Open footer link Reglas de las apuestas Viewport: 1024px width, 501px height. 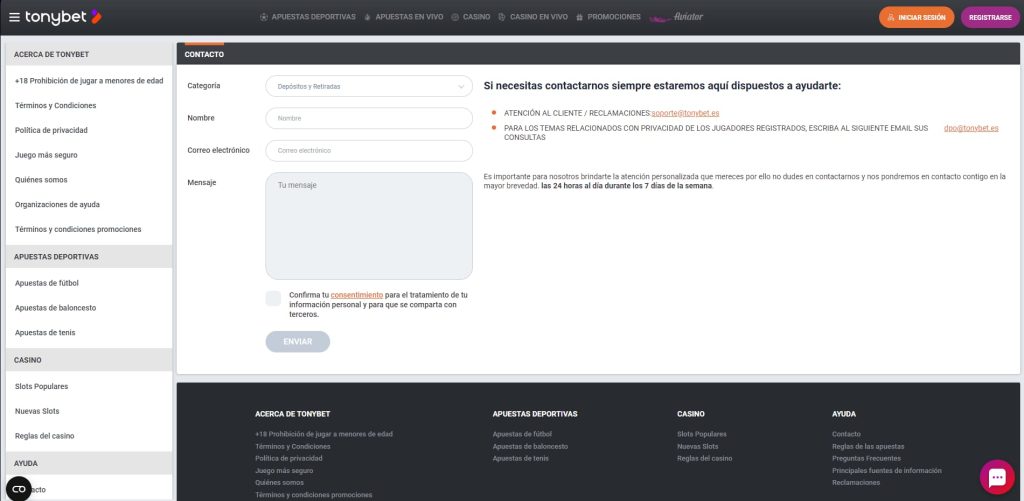coord(868,446)
